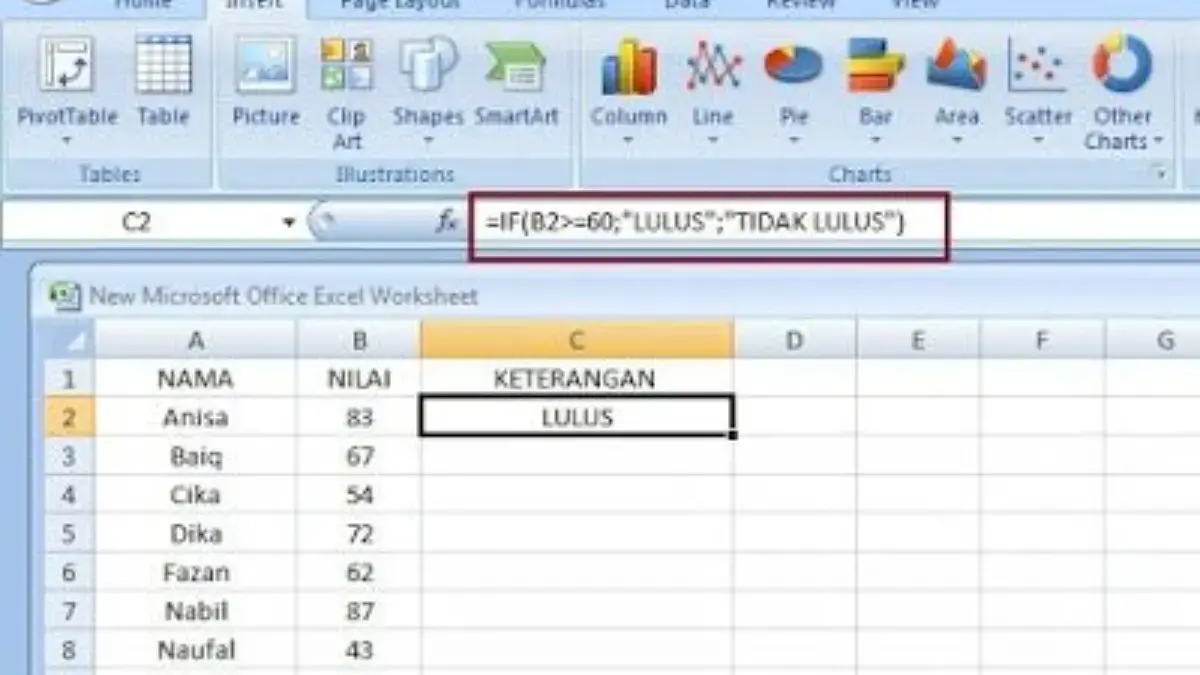Switch to the Insert ribbon tab
The width and height of the screenshot is (1200, 675).
[254, 6]
